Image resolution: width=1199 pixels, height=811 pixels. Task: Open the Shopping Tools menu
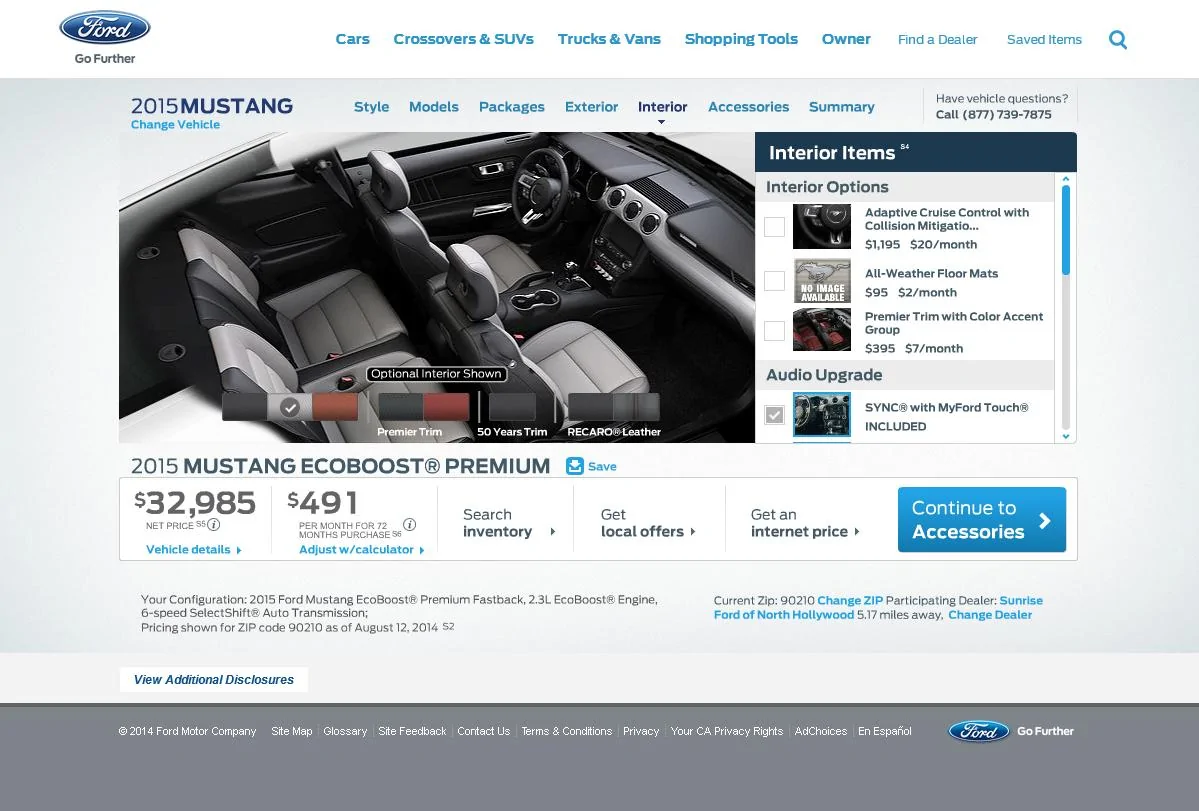[x=741, y=39]
